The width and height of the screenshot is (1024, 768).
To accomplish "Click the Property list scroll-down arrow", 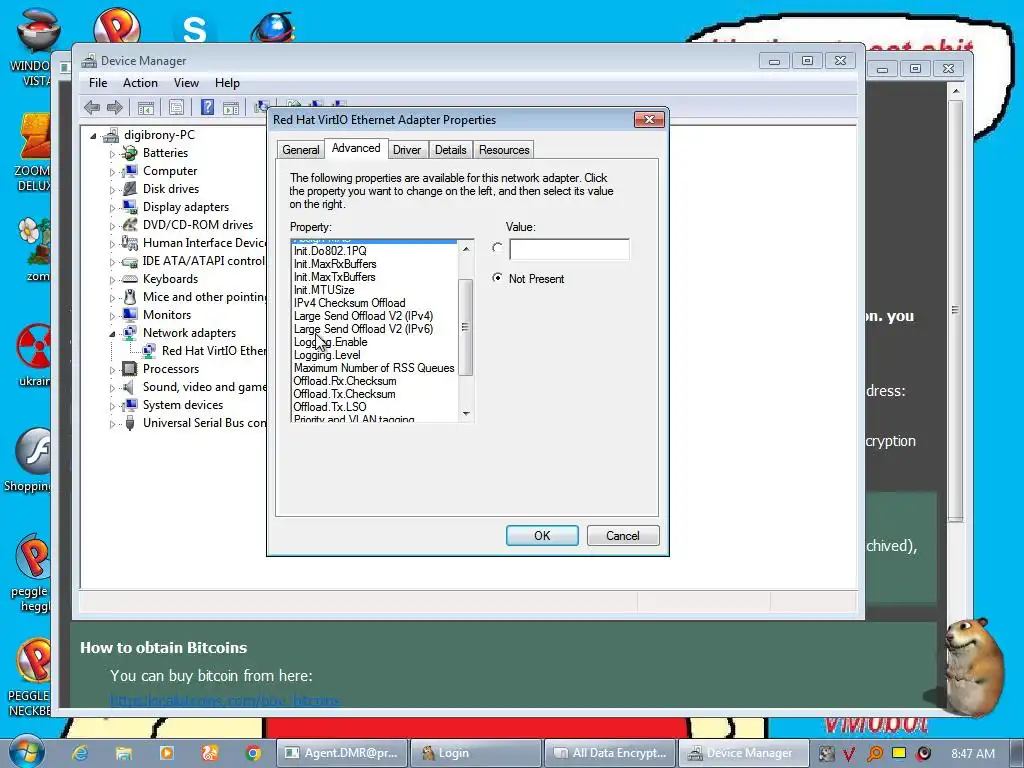I will [x=466, y=413].
